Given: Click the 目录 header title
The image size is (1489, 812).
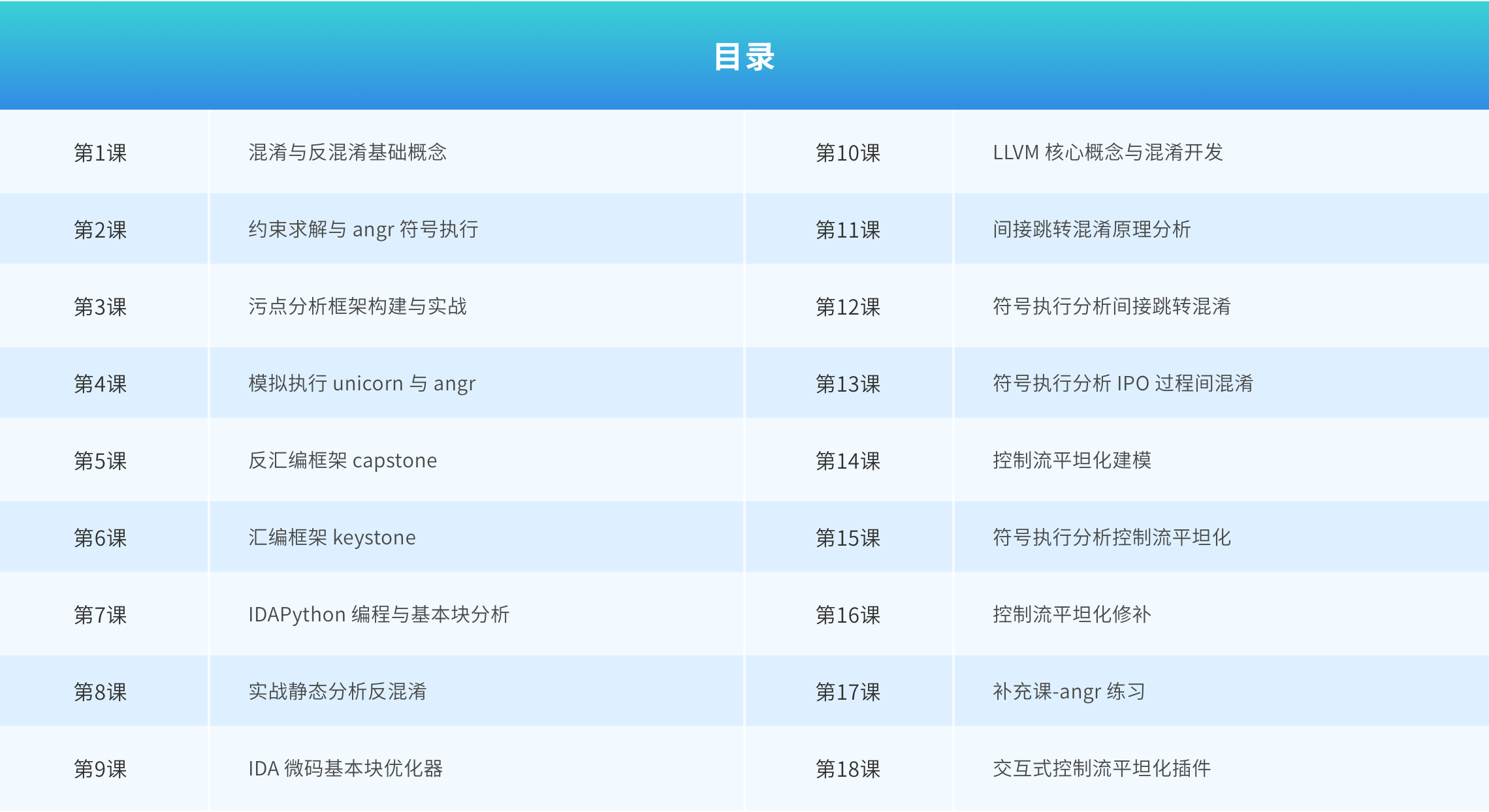Looking at the screenshot, I should [744, 57].
